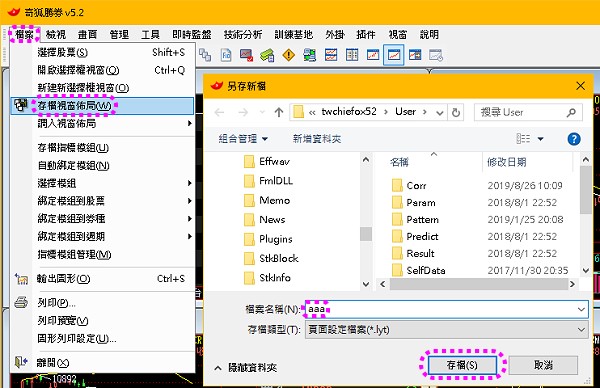Click the window layout icon beside 存檔視窗佈局

tap(21, 105)
